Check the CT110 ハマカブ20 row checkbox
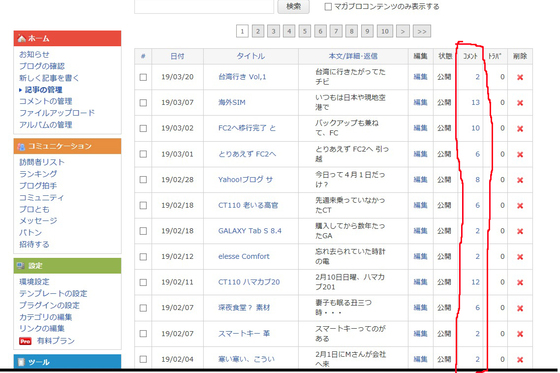 coord(143,283)
